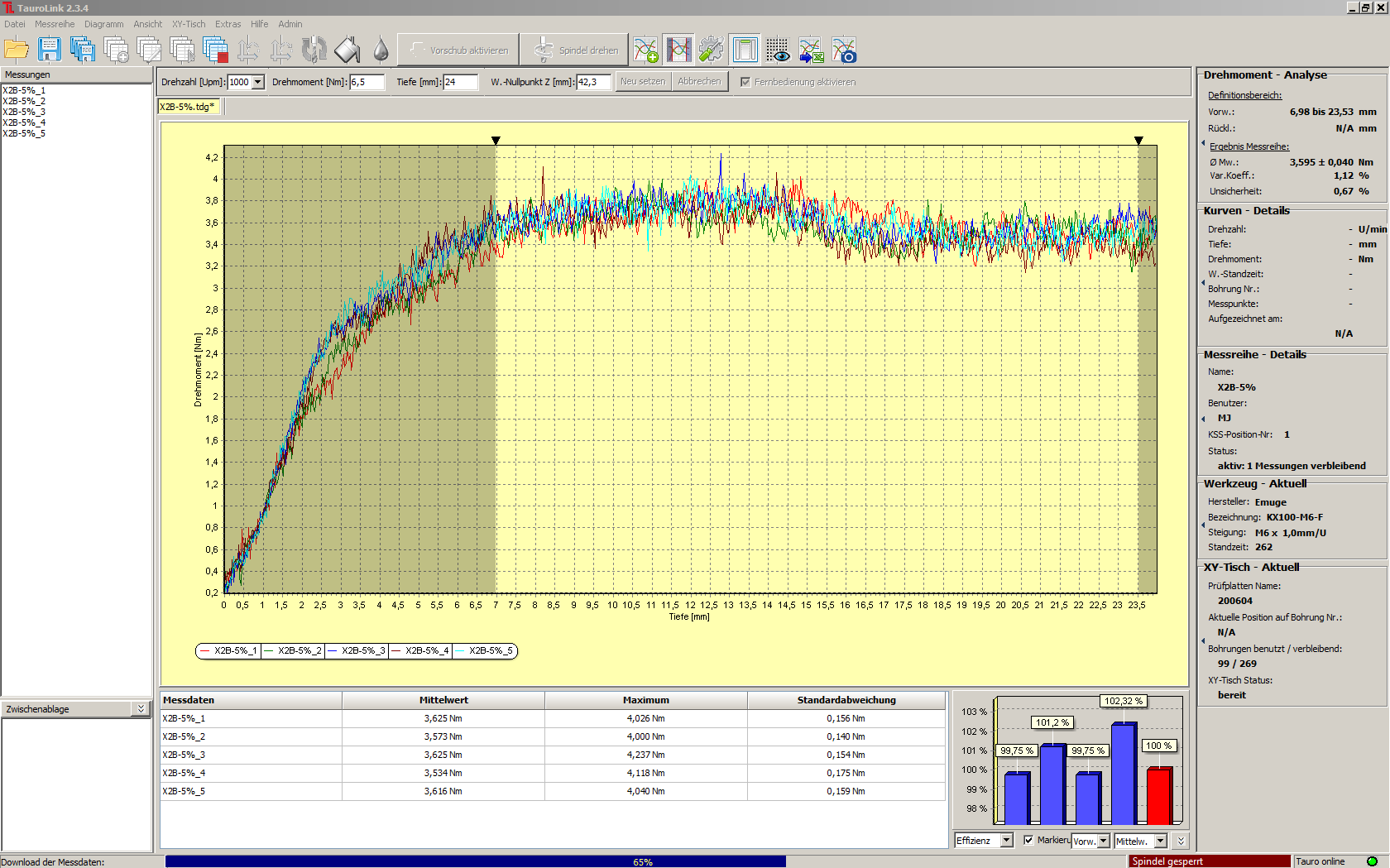Toggle measuring points visibility eye icon
The image size is (1390, 868).
point(778,50)
